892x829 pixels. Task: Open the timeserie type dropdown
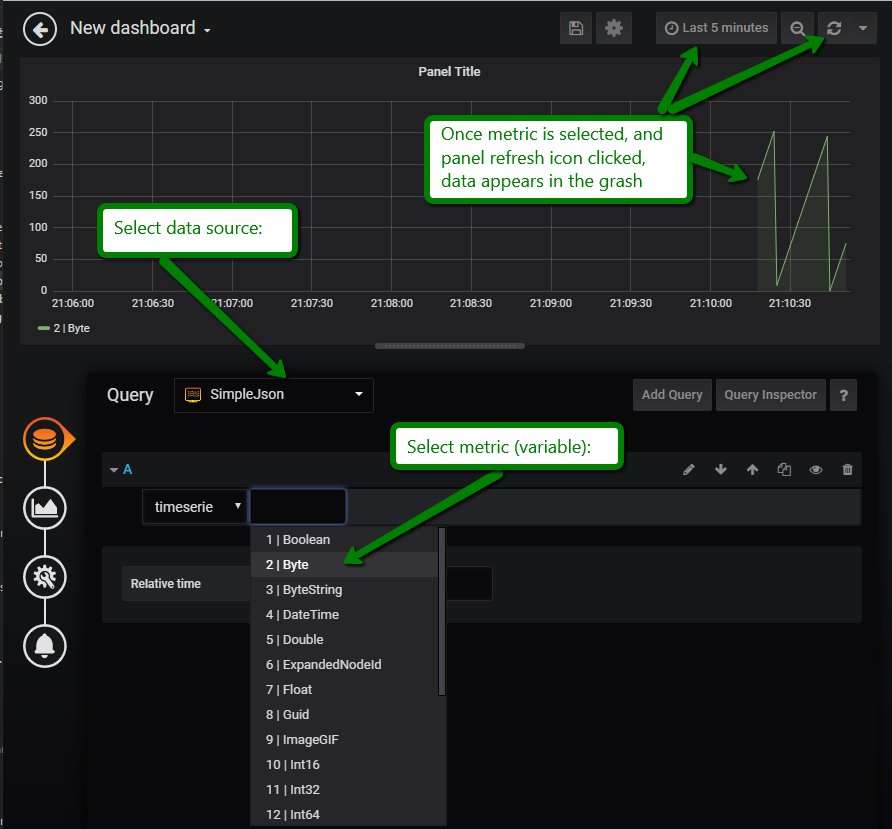[196, 507]
